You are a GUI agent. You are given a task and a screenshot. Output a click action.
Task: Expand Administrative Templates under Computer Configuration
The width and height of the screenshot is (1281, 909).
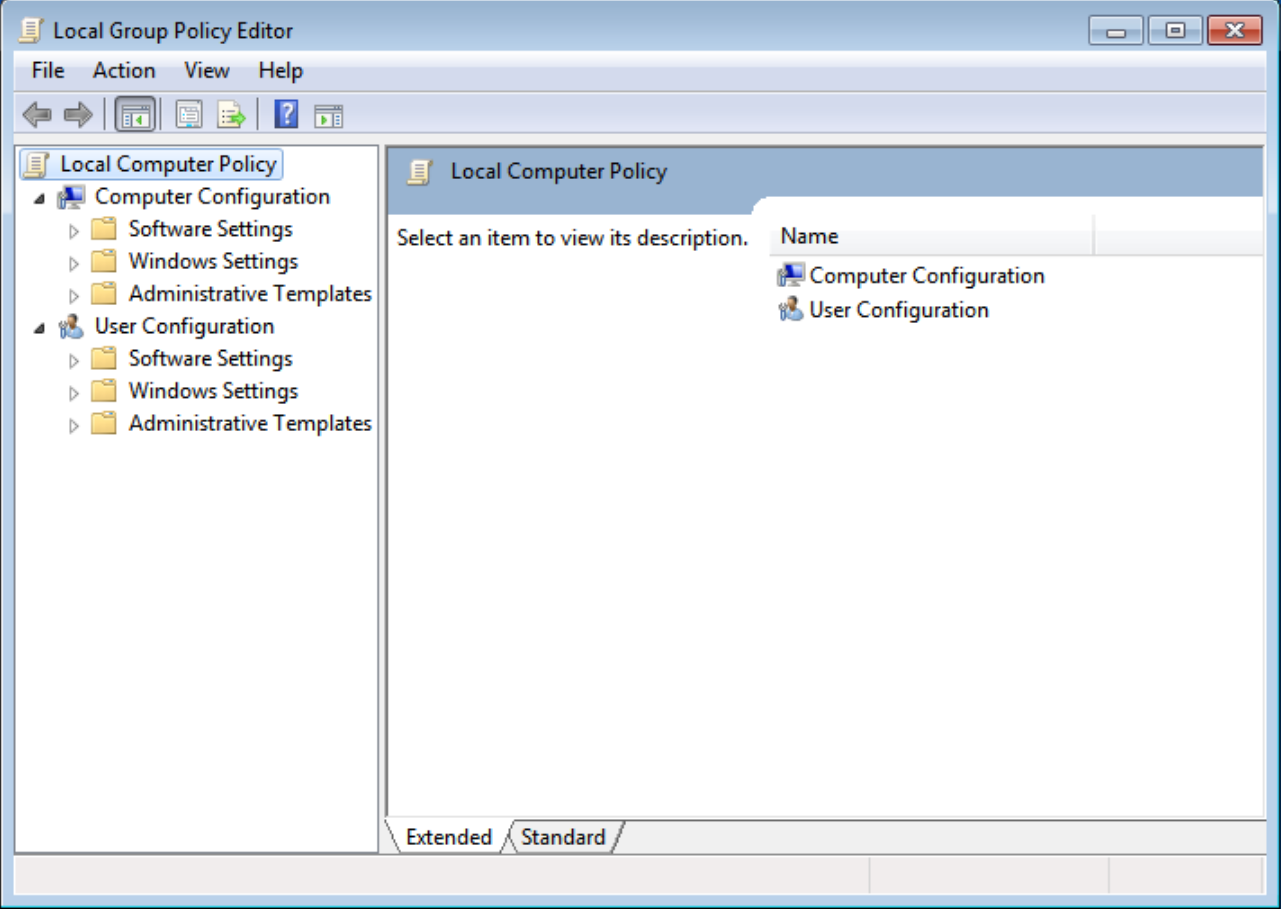pos(73,295)
